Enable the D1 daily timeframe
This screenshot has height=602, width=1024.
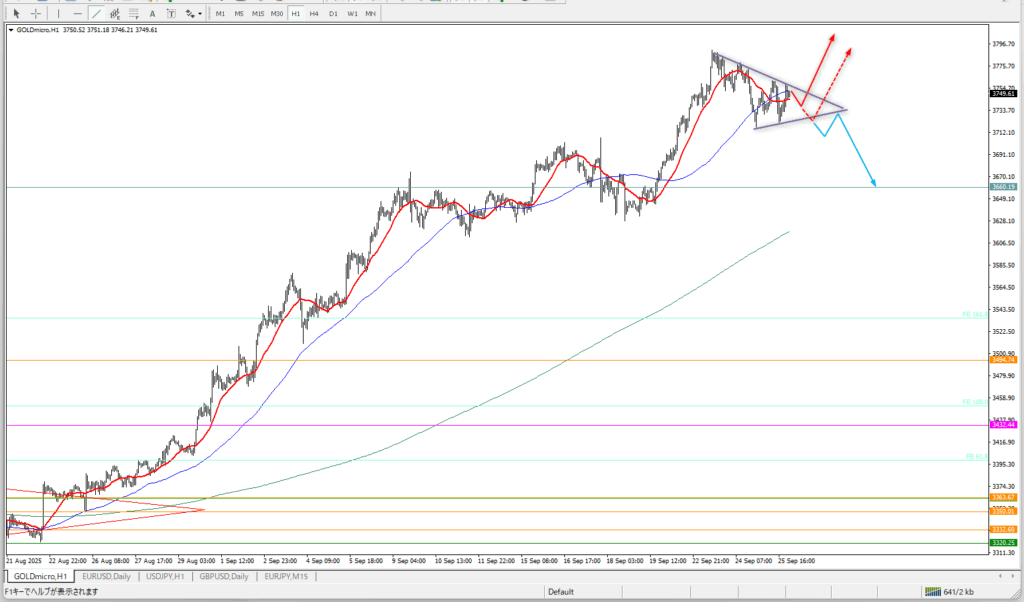(333, 13)
